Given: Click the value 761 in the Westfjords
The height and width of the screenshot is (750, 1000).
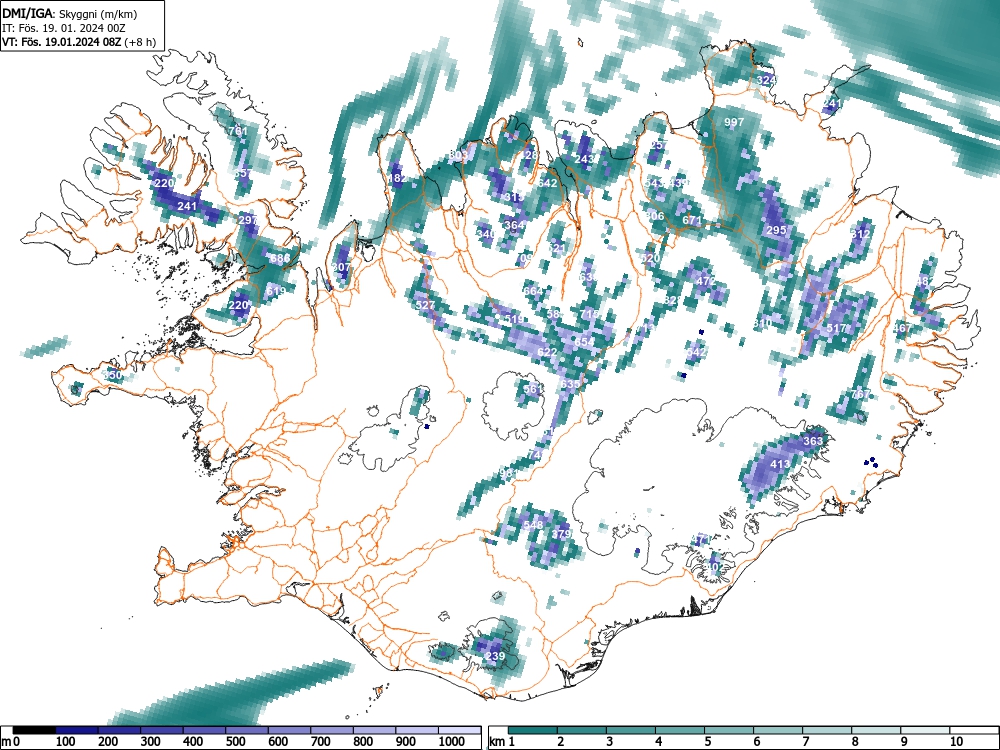Looking at the screenshot, I should point(237,131).
